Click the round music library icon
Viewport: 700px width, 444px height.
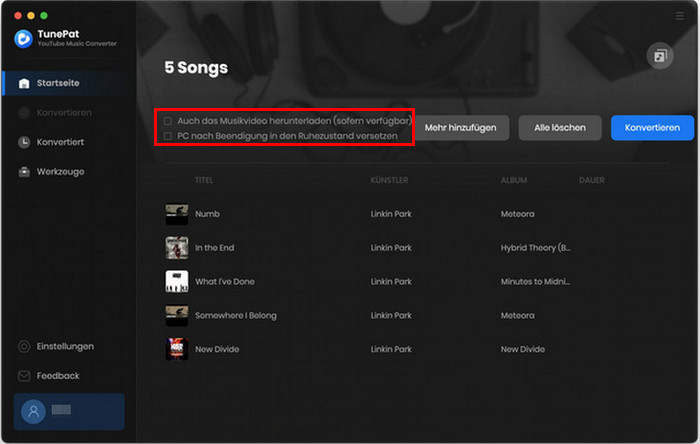tap(660, 56)
